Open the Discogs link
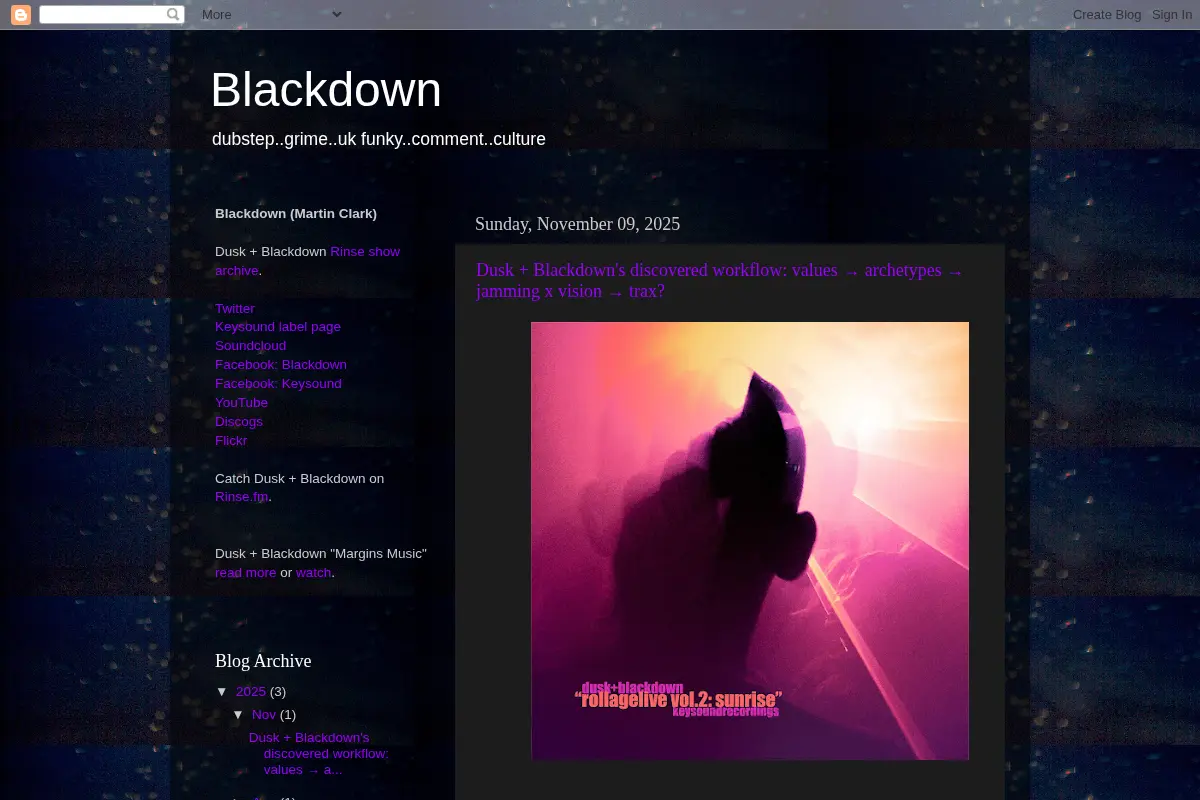1200x800 pixels. [239, 422]
